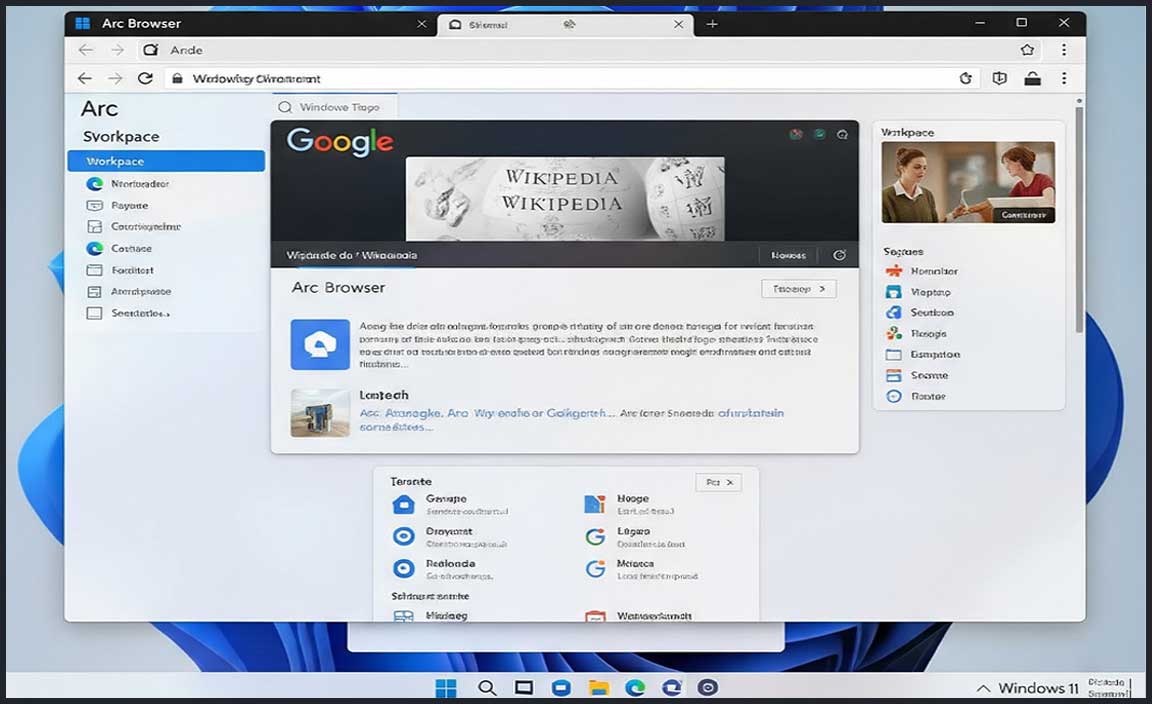The height and width of the screenshot is (704, 1152).
Task: Click the shield icon right of address bar
Action: pyautogui.click(x=999, y=79)
